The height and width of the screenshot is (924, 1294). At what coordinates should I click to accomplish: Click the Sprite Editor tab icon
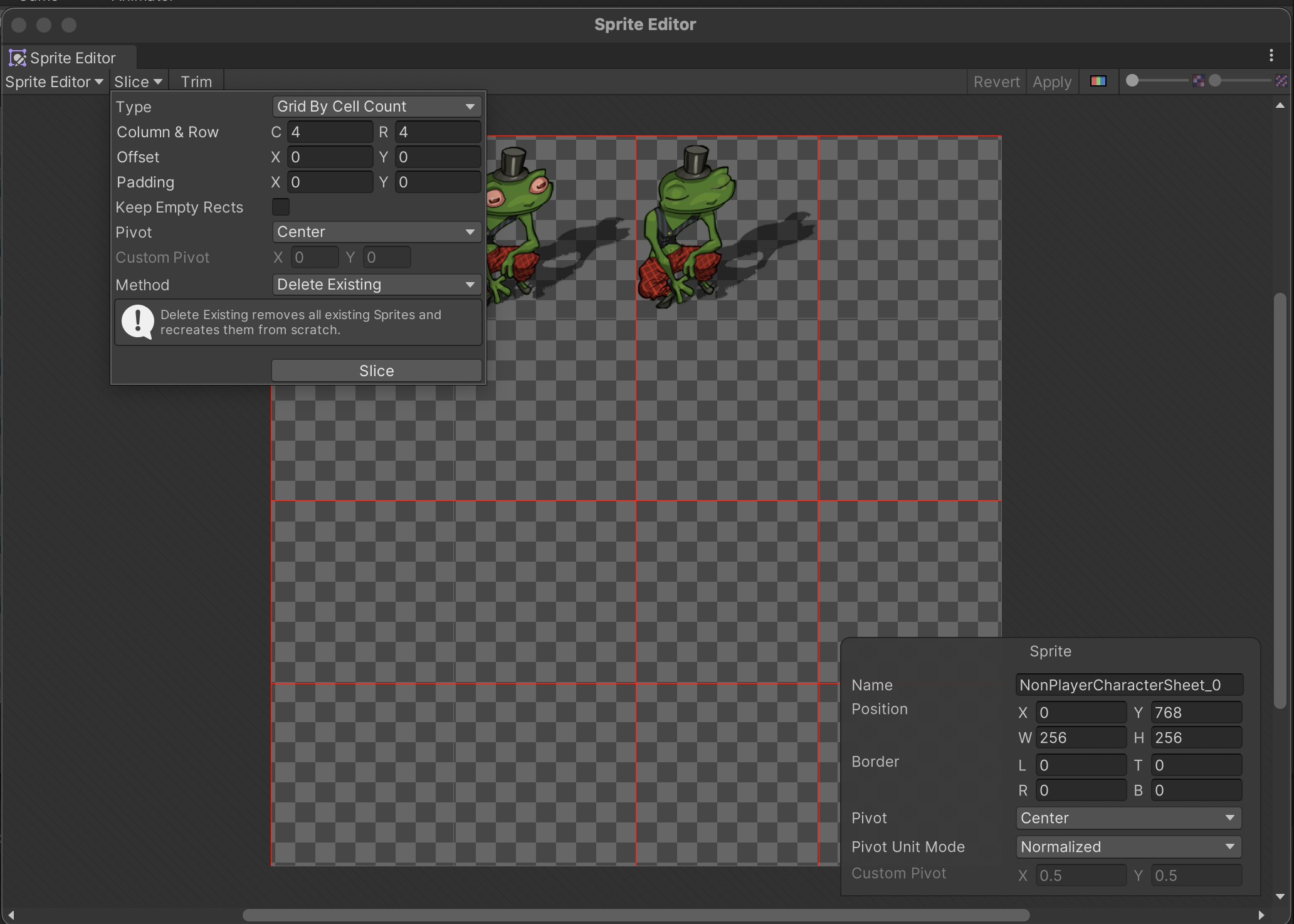coord(18,58)
